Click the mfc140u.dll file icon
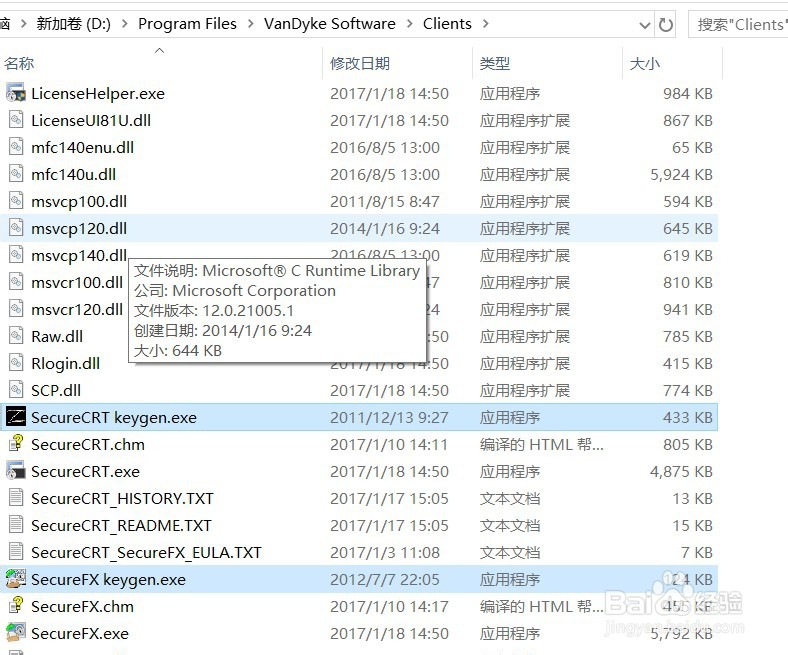The image size is (788, 655). 16,174
